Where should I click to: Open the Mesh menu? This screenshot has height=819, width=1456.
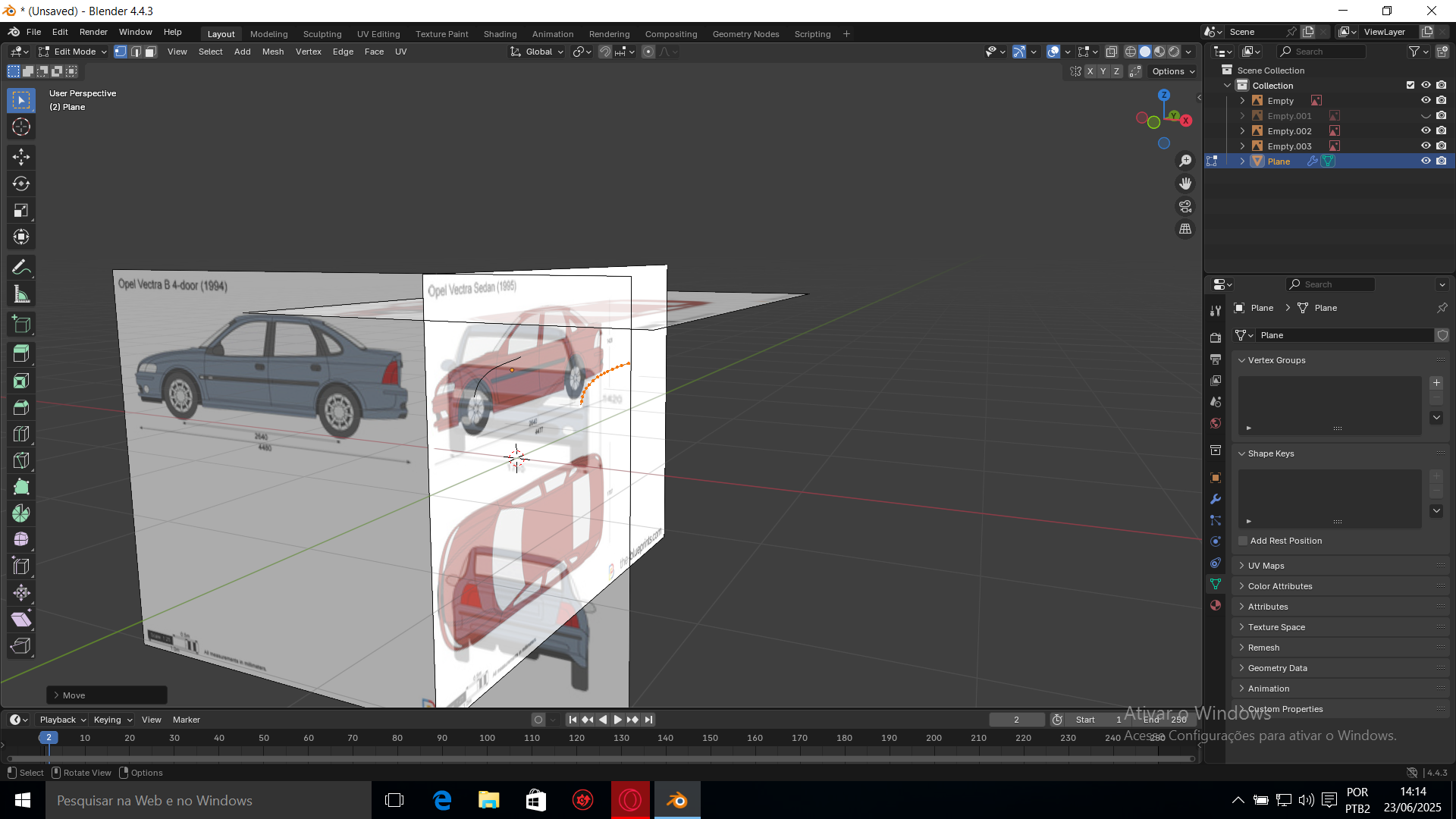tap(272, 52)
